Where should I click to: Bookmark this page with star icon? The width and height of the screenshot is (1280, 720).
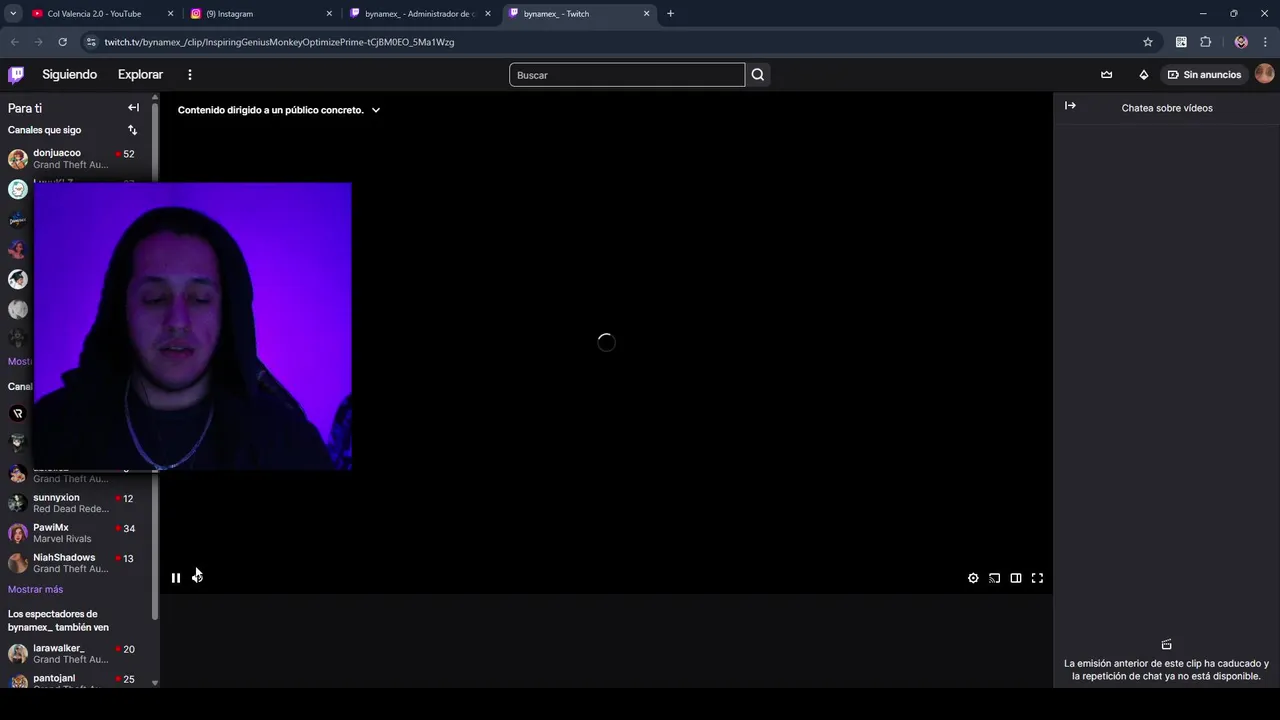click(1148, 42)
